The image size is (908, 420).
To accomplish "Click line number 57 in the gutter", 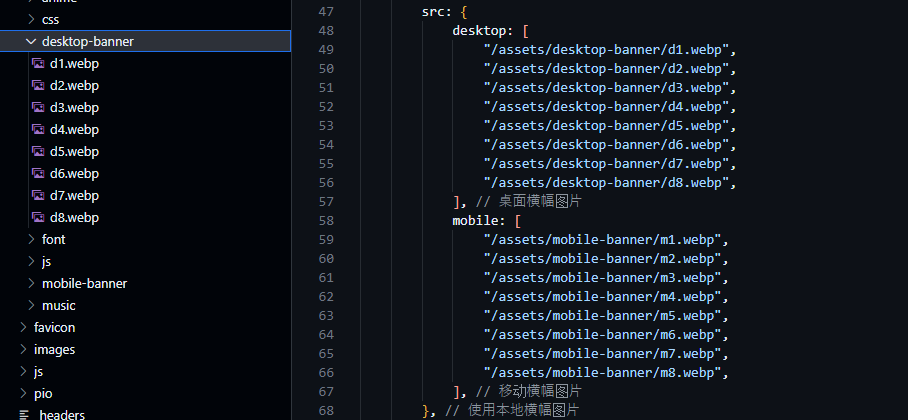I will click(325, 201).
